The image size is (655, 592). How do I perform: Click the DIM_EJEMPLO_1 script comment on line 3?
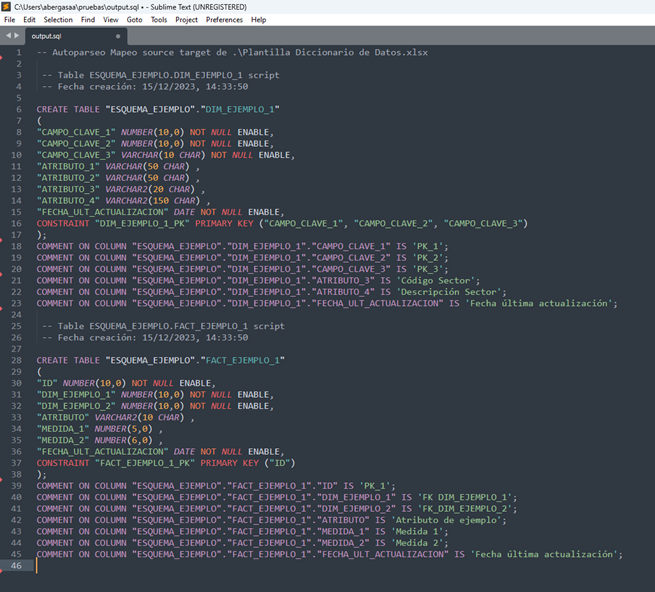tap(161, 75)
